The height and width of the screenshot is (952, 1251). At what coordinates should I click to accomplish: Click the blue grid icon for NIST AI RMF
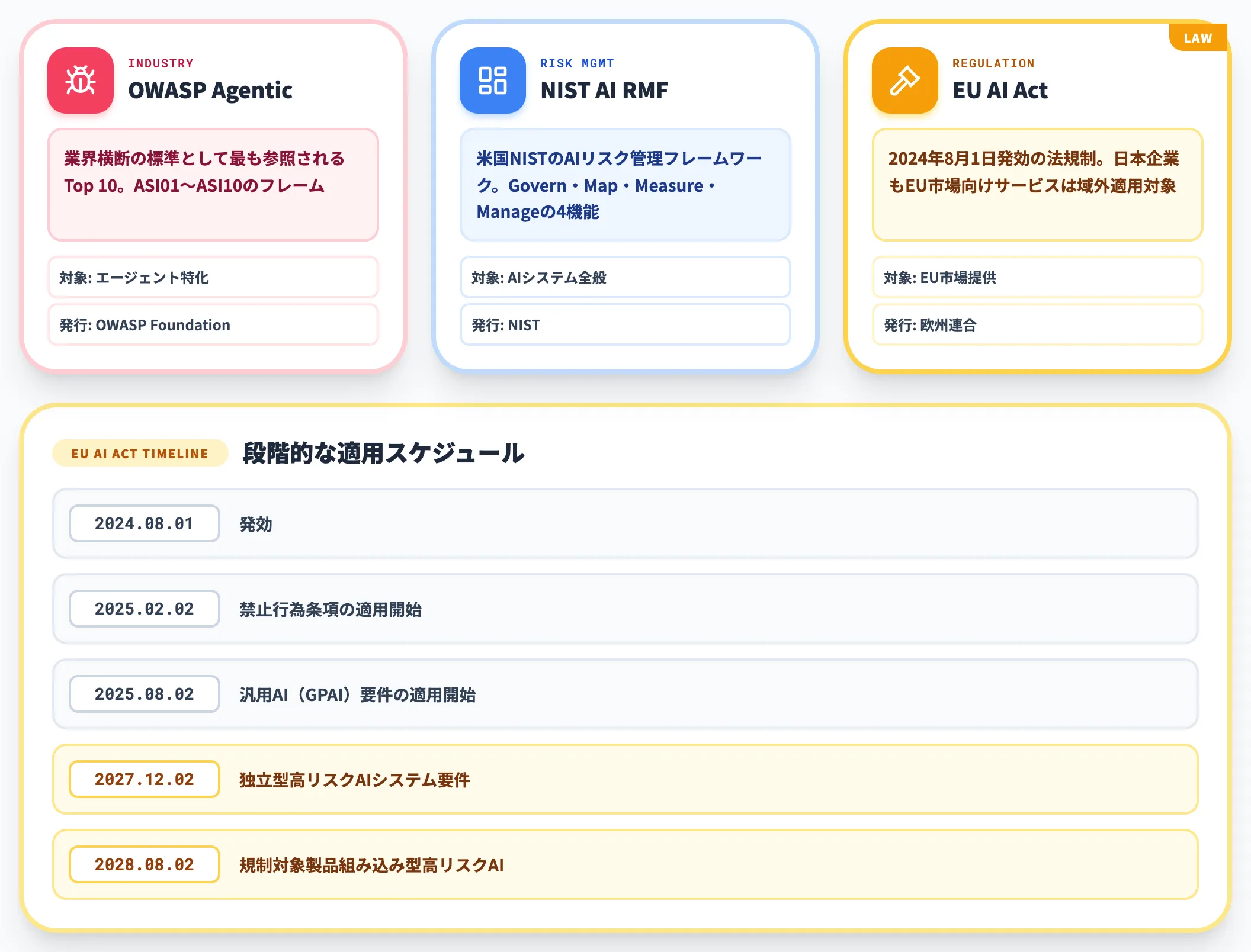493,81
